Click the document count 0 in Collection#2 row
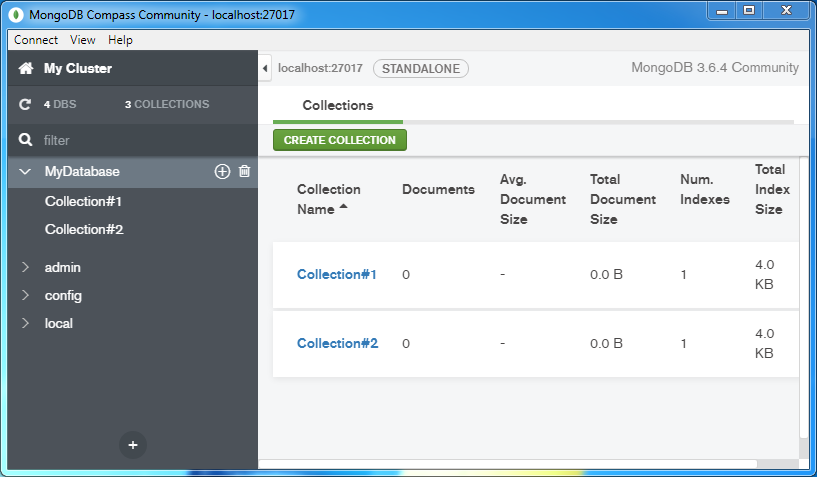 tap(406, 343)
